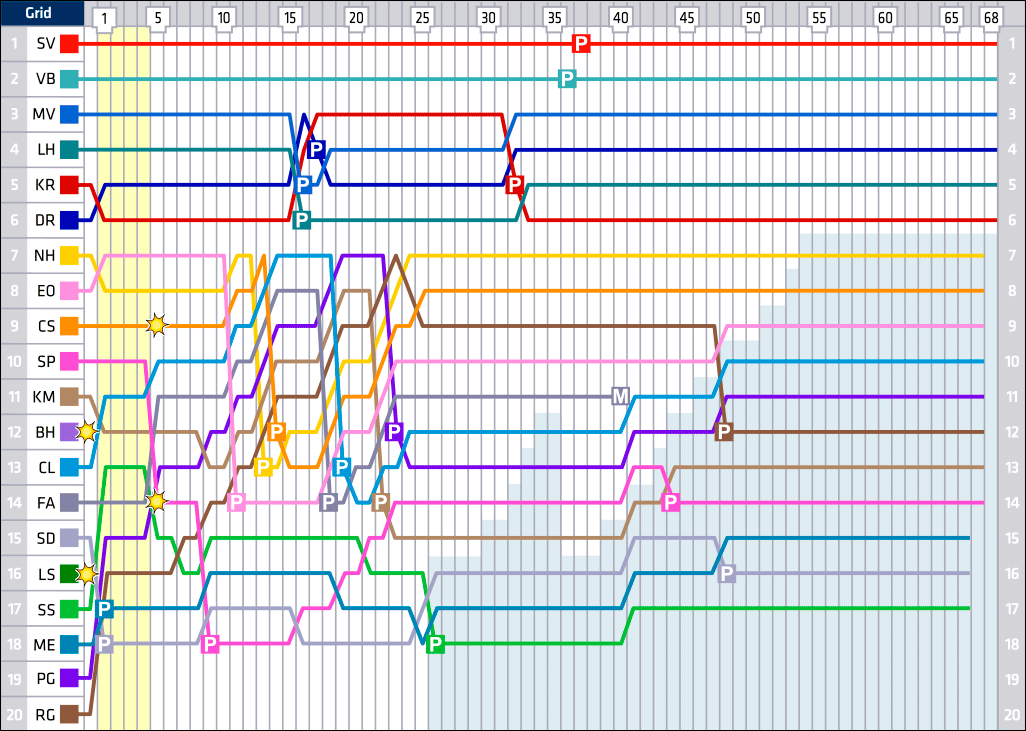Click the yellow P pit marker near lap 13
This screenshot has width=1026, height=731.
263,466
